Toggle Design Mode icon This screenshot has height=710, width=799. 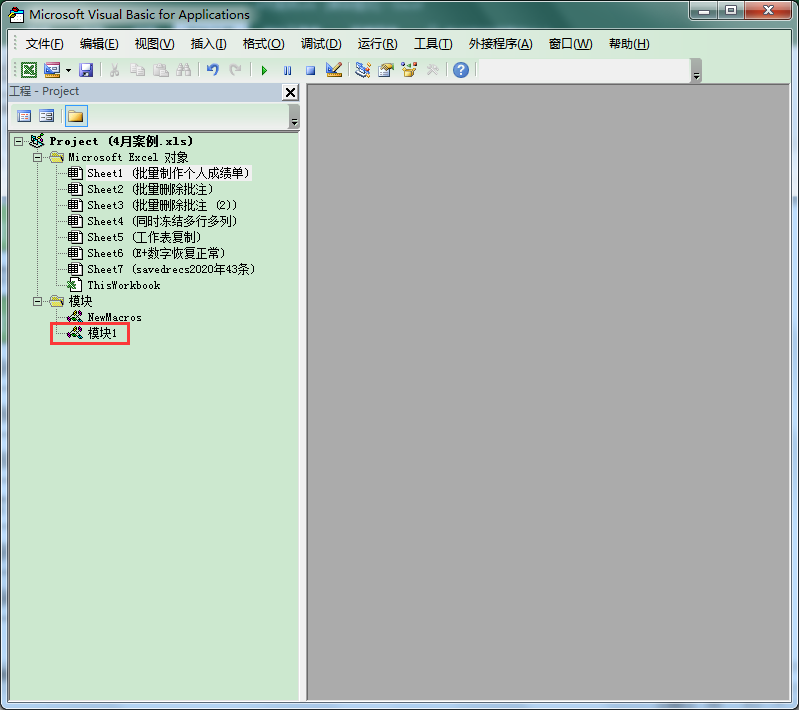tap(334, 70)
